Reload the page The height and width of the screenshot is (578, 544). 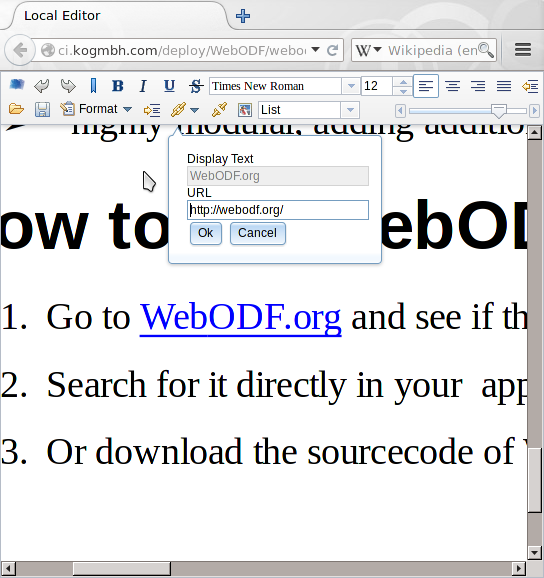333,50
